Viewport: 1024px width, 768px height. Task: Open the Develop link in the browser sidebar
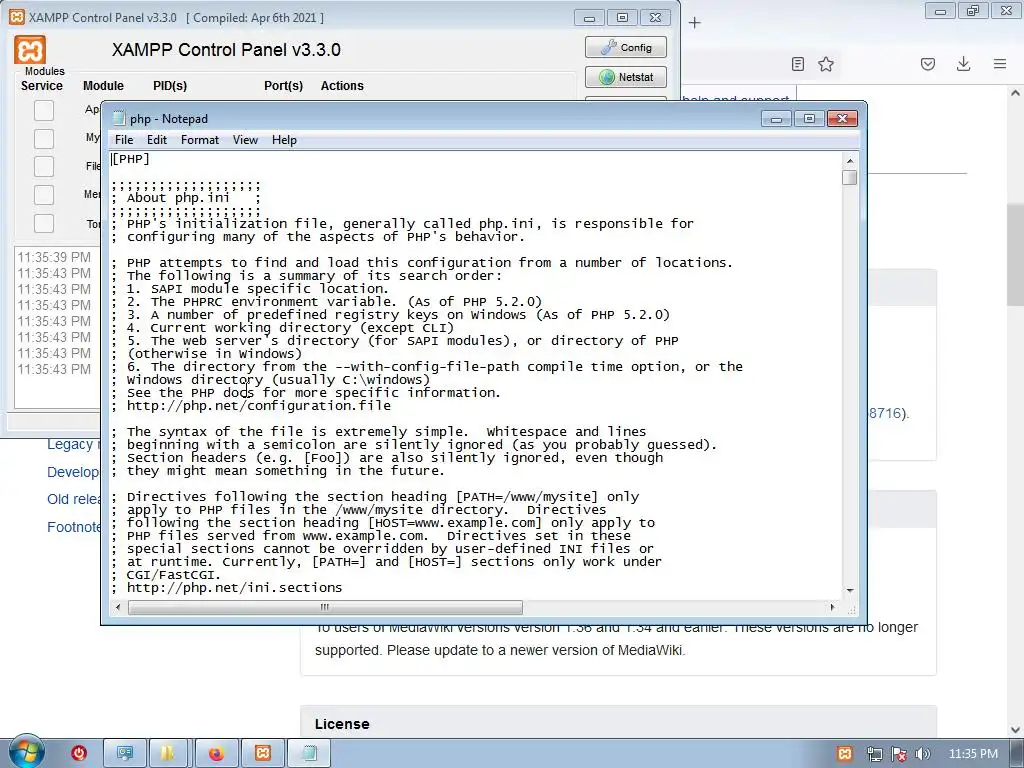point(72,472)
